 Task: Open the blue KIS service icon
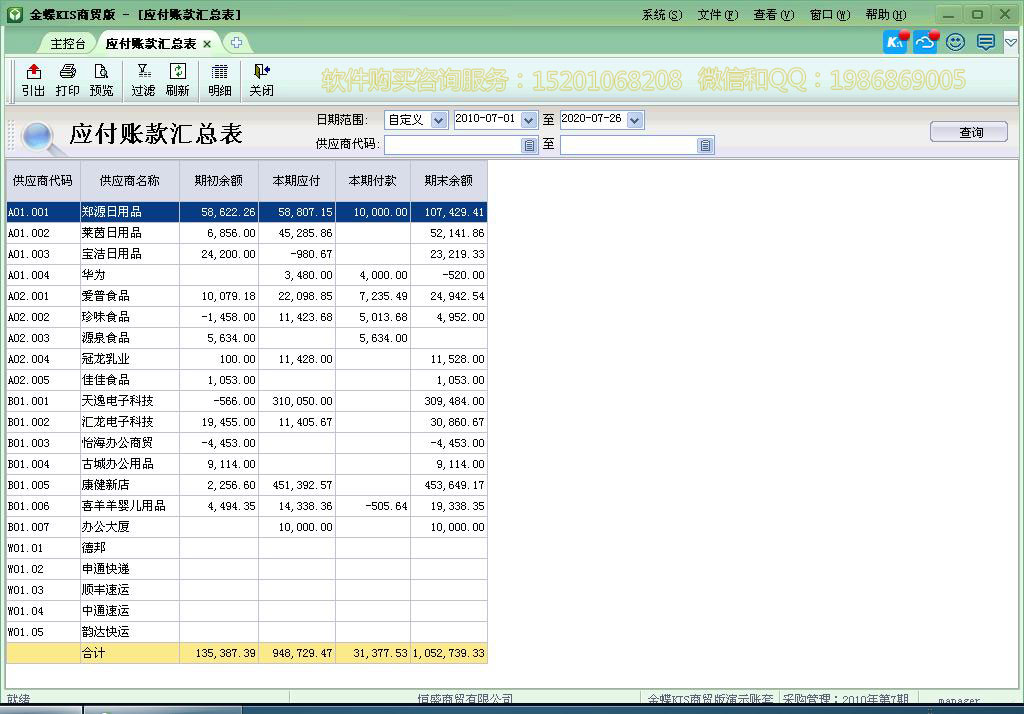click(895, 42)
